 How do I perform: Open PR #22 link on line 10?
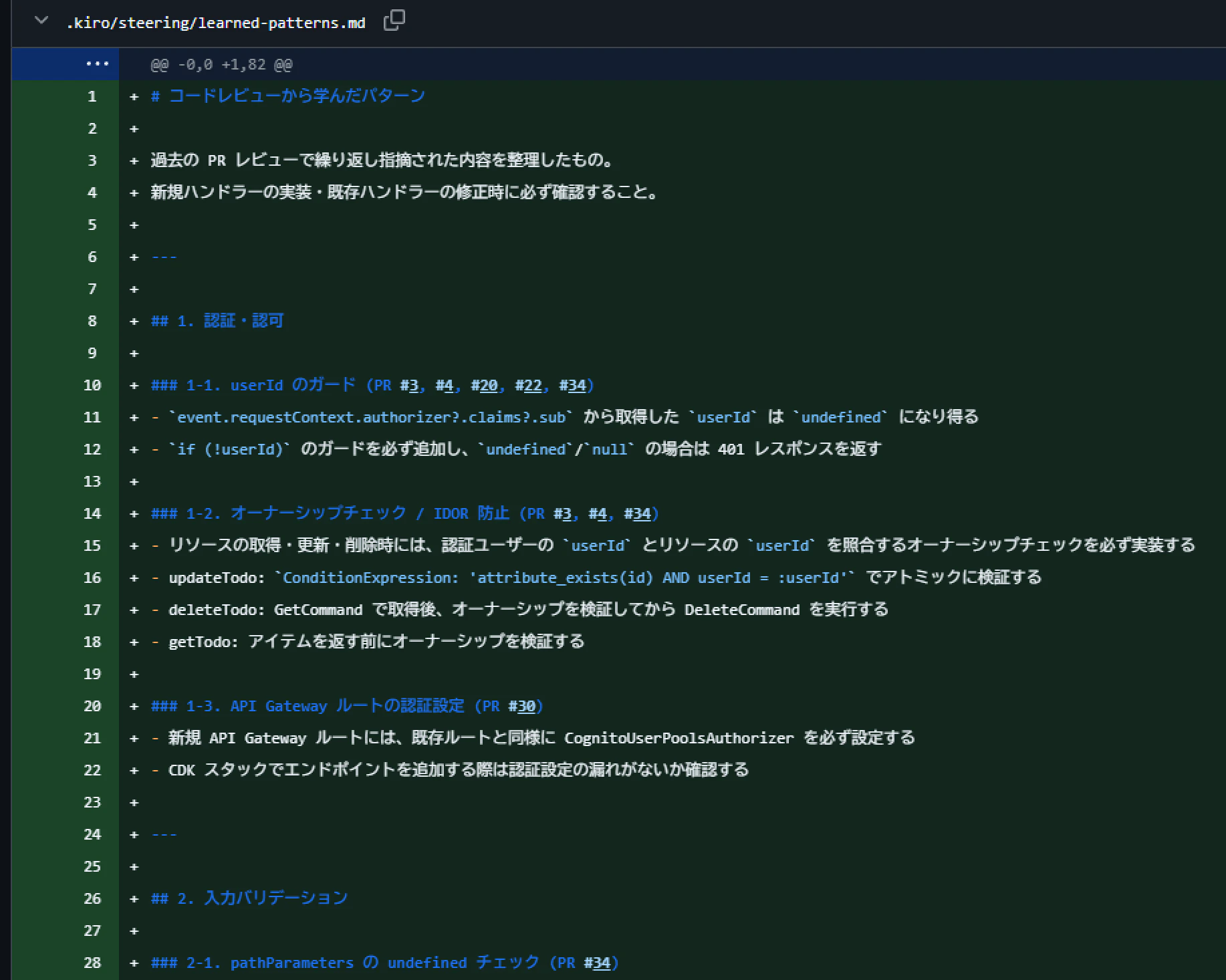(x=529, y=386)
